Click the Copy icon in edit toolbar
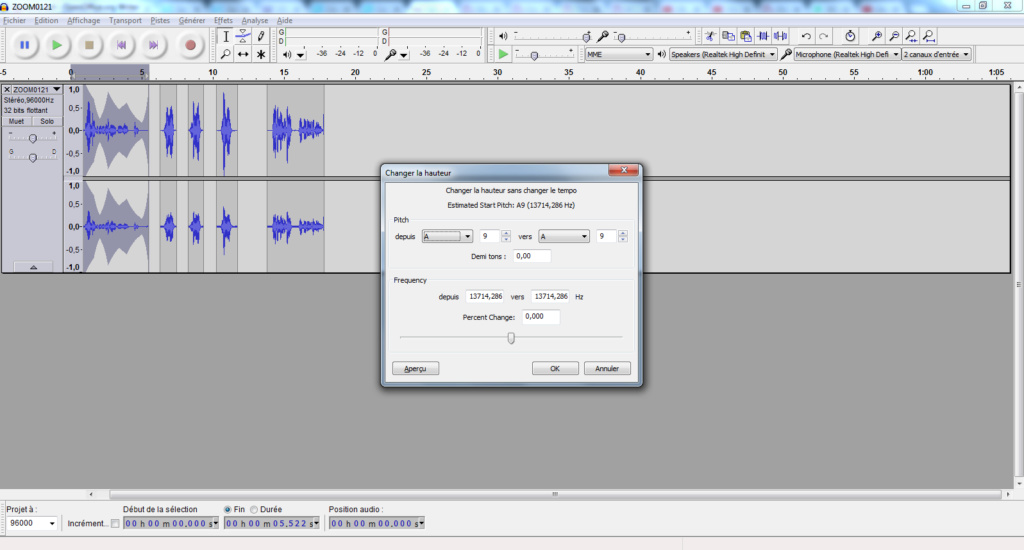The image size is (1024, 550). pyautogui.click(x=728, y=36)
